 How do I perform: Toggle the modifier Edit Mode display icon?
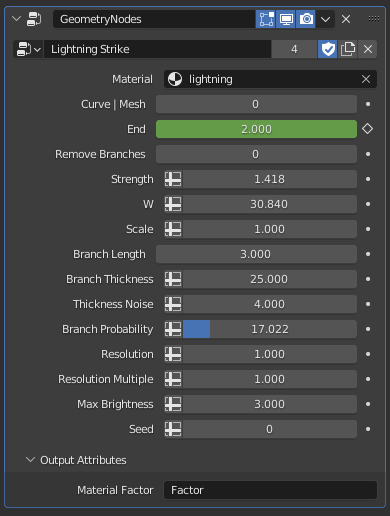pyautogui.click(x=266, y=19)
